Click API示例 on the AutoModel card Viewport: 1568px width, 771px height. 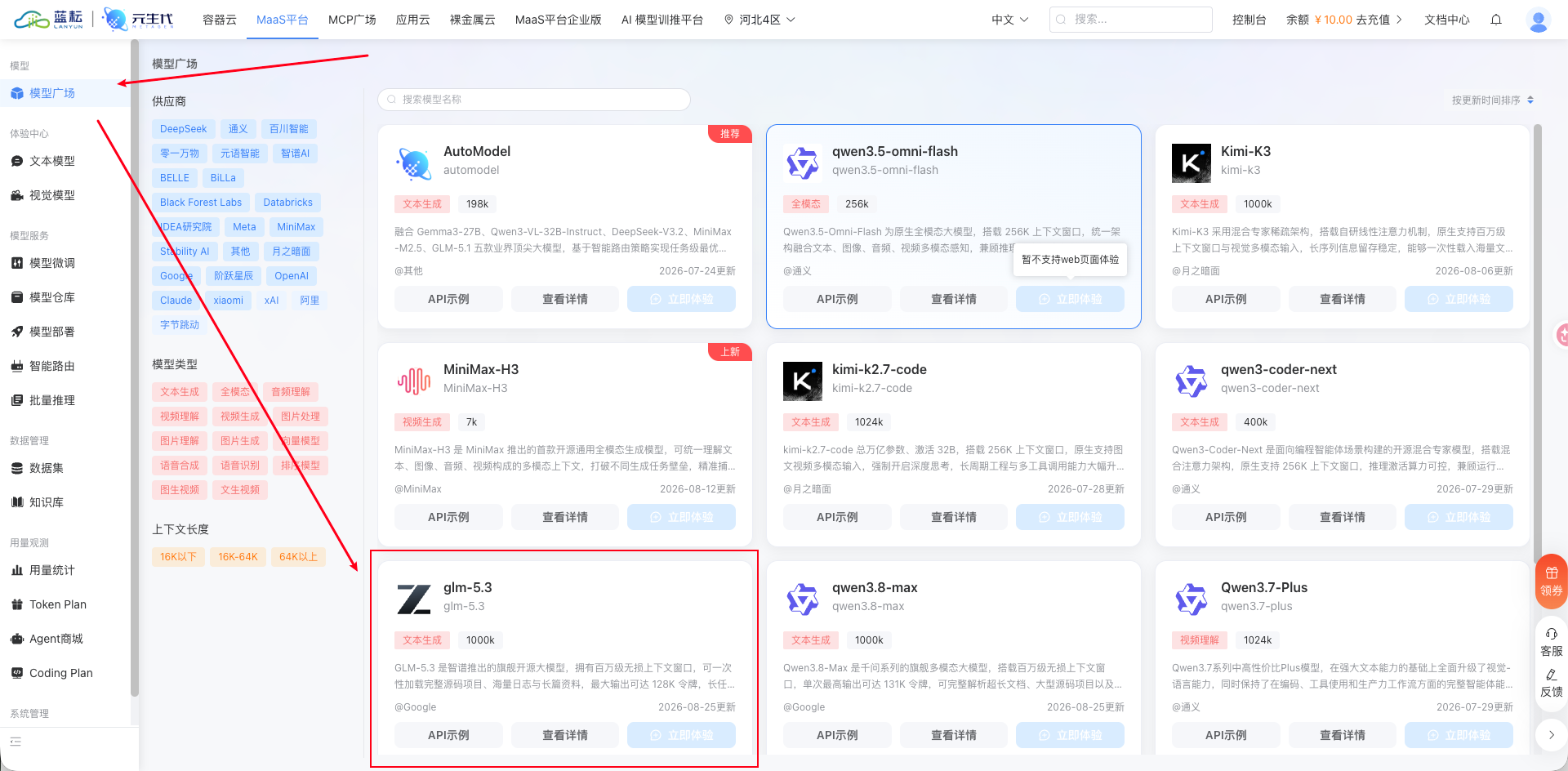point(448,299)
